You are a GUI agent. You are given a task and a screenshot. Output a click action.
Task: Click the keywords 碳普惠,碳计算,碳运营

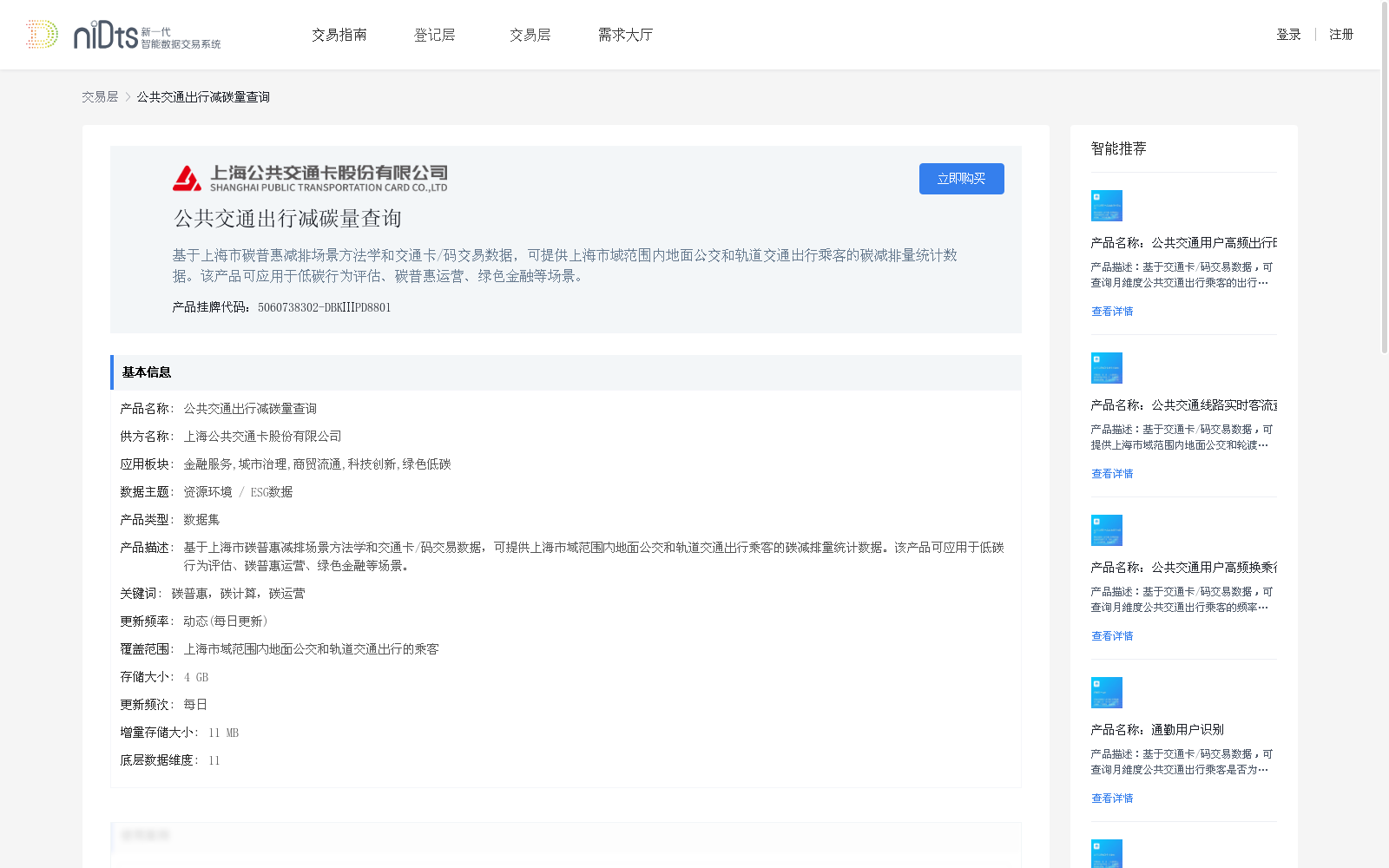(238, 594)
